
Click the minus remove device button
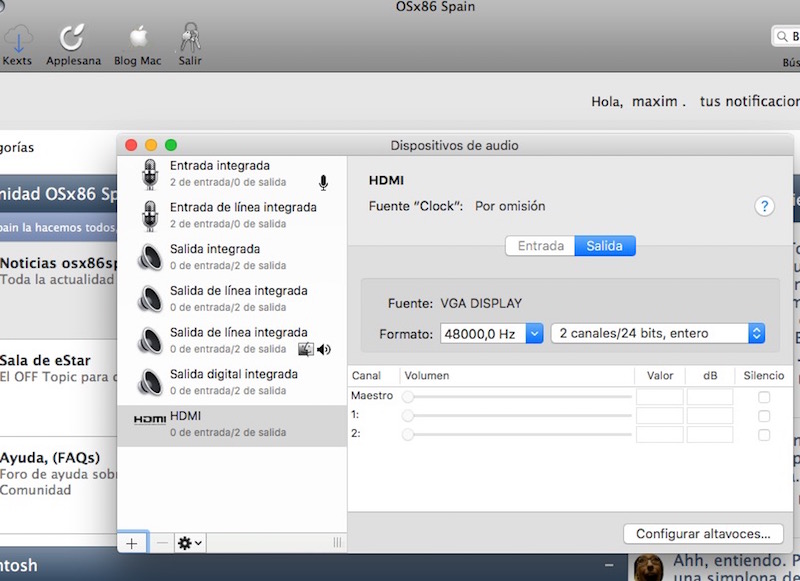162,543
